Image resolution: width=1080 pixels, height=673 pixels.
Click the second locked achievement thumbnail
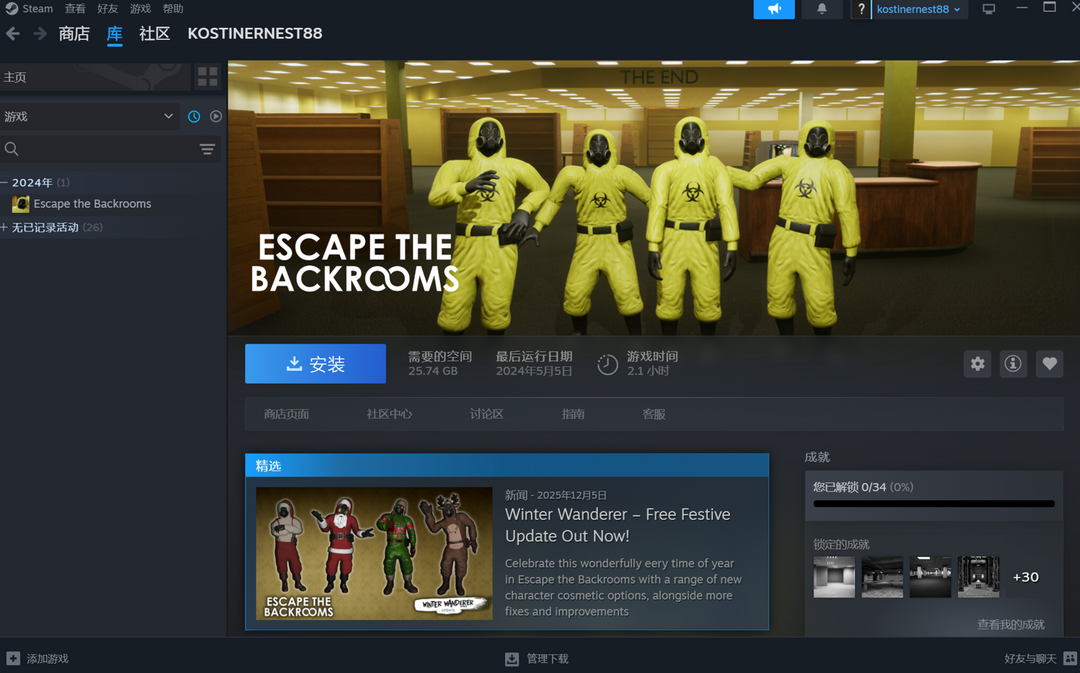882,577
